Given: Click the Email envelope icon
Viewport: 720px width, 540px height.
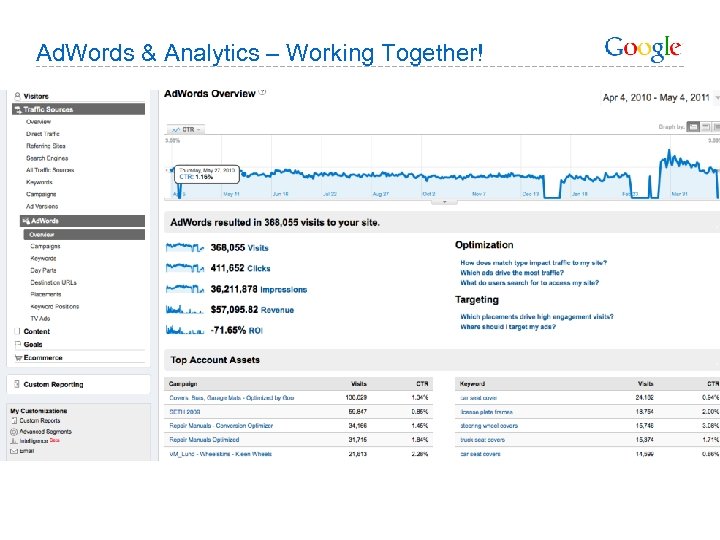Looking at the screenshot, I should (14, 450).
